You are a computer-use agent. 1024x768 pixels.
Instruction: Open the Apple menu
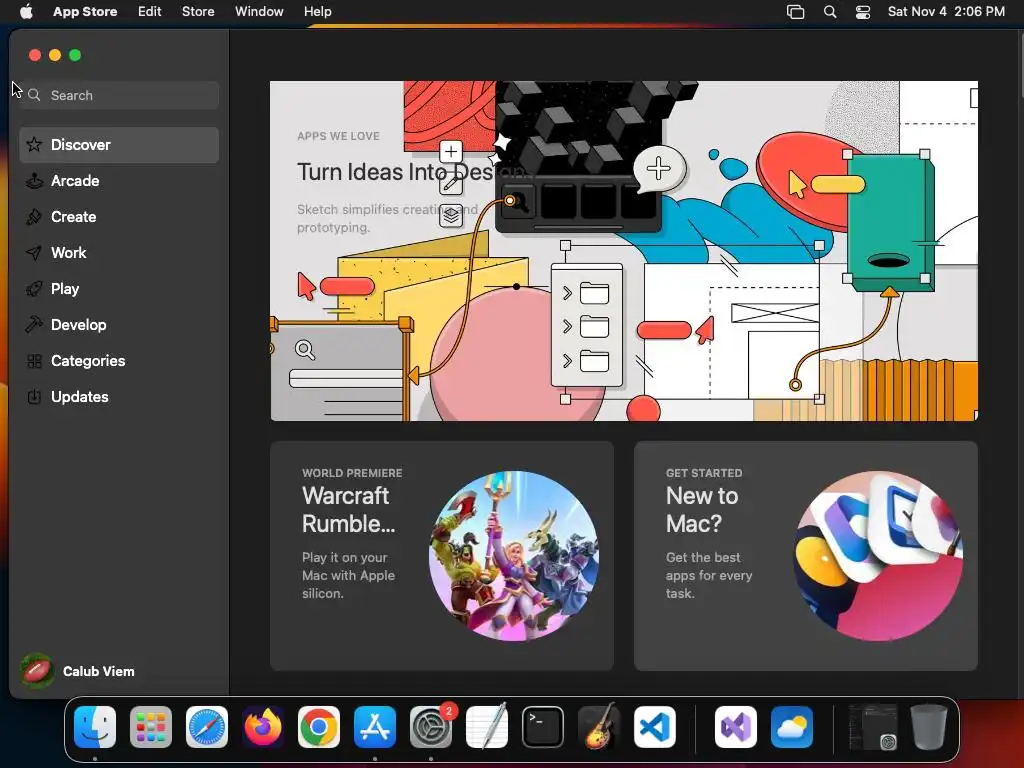(x=26, y=12)
